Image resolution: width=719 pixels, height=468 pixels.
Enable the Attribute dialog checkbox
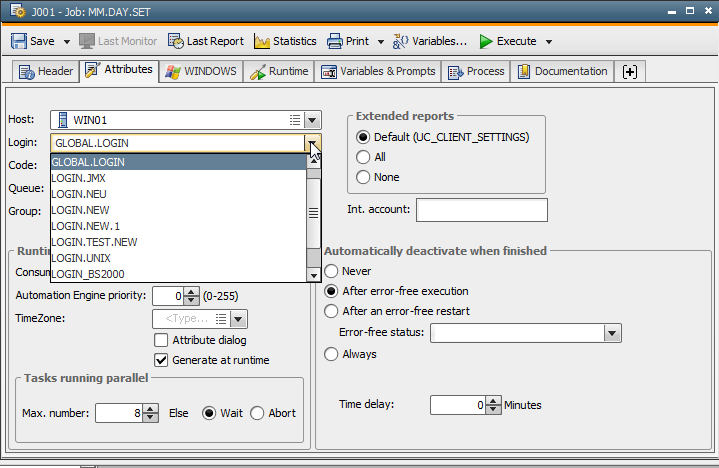tap(161, 340)
